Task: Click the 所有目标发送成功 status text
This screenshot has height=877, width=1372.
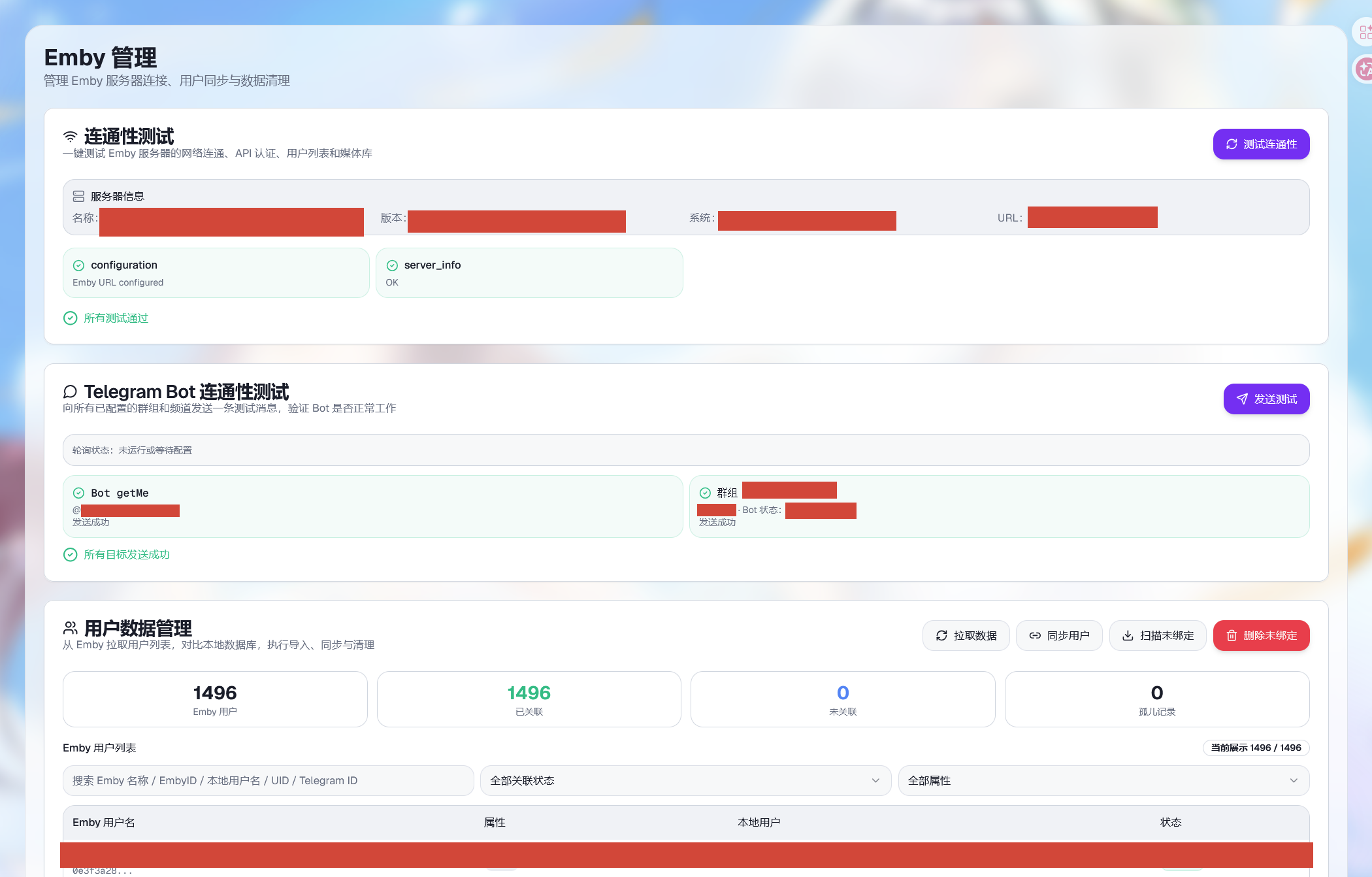Action: pyautogui.click(x=127, y=555)
